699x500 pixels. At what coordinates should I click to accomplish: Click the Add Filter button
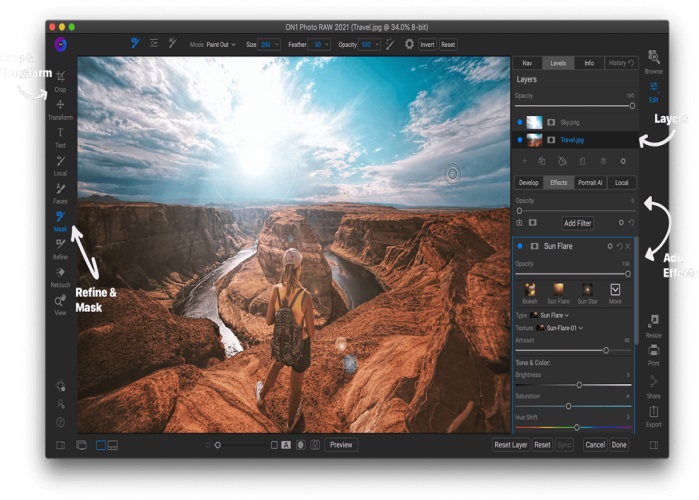coord(577,223)
